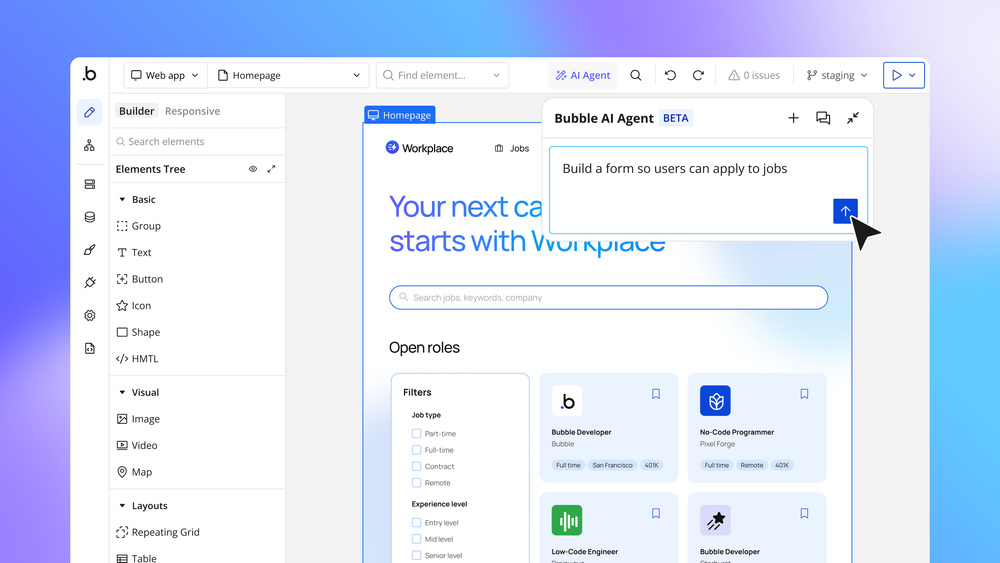This screenshot has height=563, width=1000.
Task: Collapse the Bubble AI Agent panel
Action: coord(853,118)
